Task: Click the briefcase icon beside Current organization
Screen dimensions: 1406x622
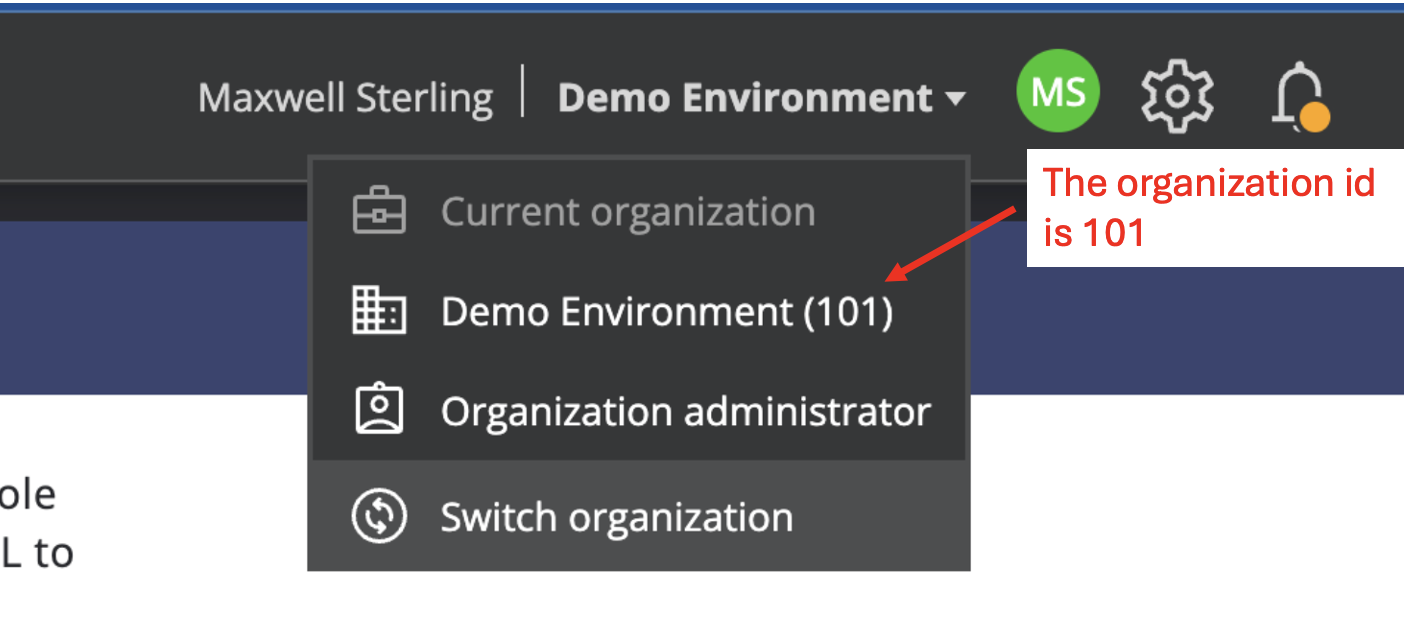Action: click(x=379, y=213)
